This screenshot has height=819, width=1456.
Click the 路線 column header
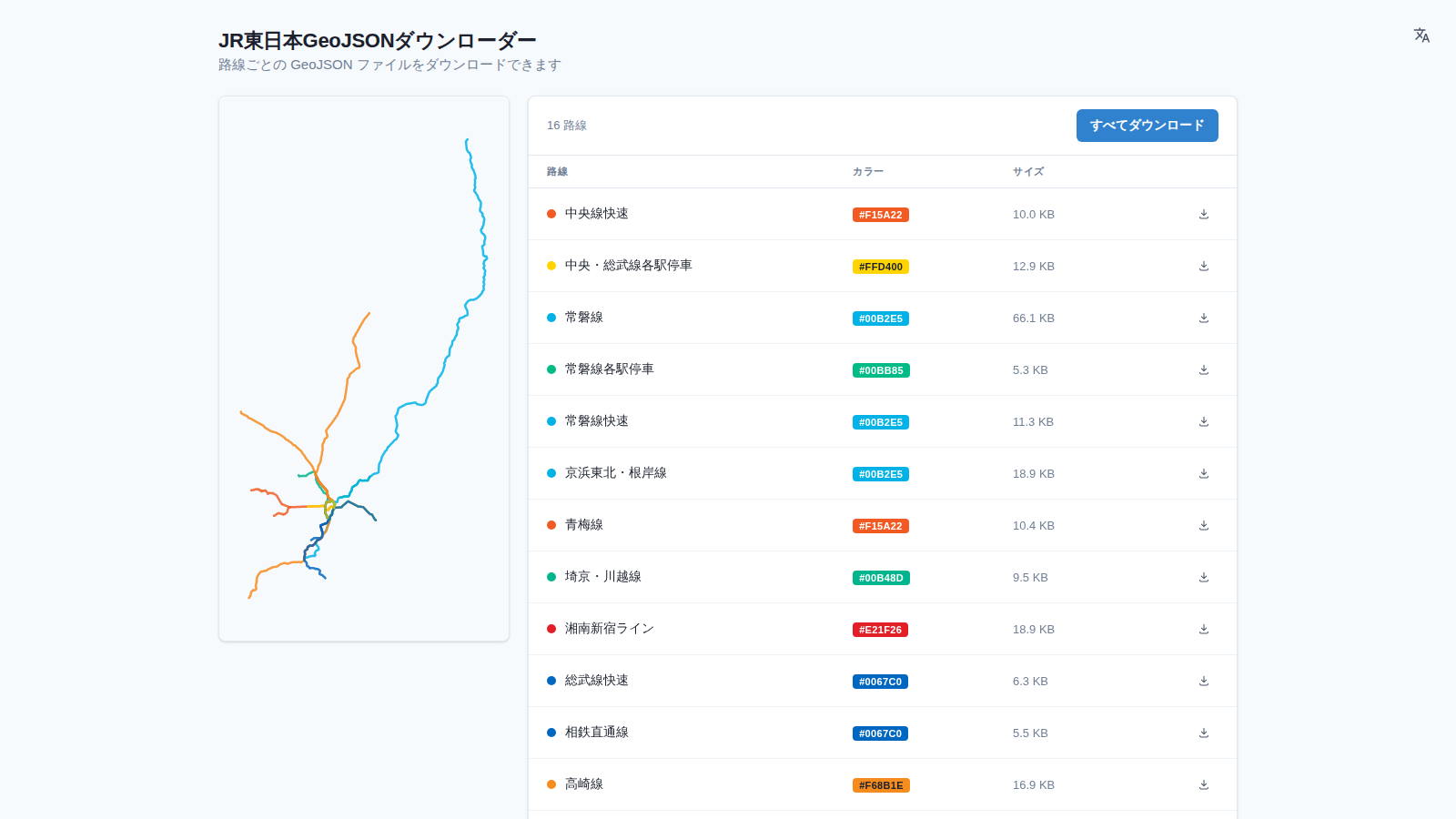pos(557,172)
